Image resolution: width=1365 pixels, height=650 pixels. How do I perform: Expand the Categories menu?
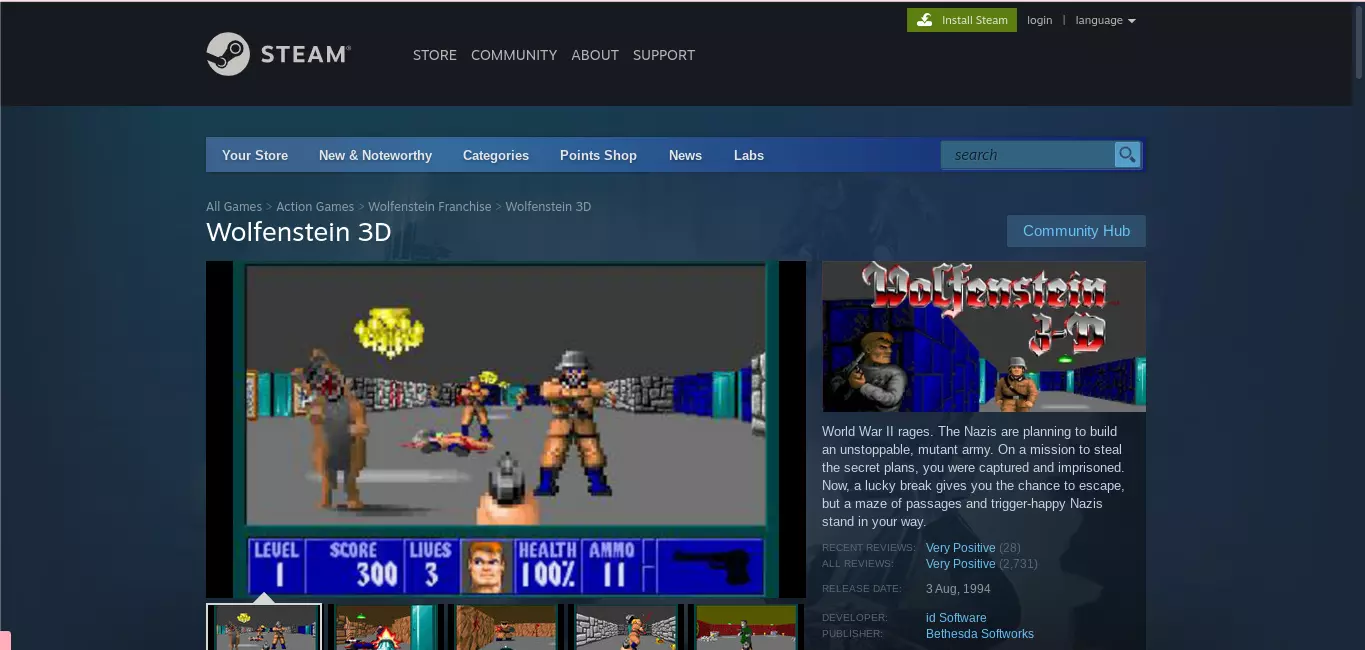click(496, 155)
